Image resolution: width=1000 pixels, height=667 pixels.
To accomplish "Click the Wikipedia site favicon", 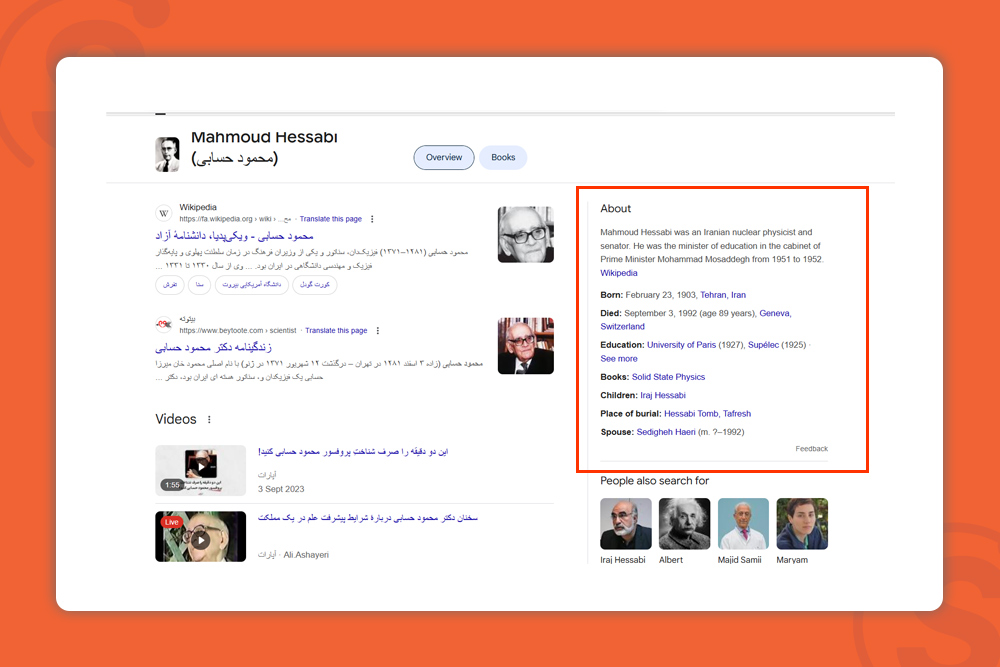I will tap(164, 213).
